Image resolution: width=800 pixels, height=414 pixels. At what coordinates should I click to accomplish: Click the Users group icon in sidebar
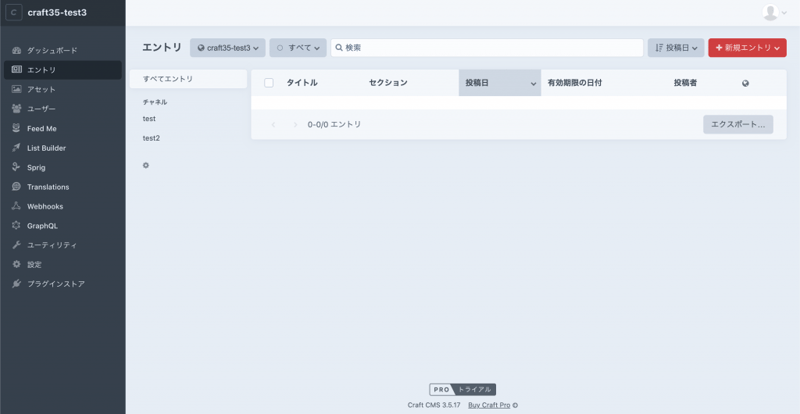[16, 108]
